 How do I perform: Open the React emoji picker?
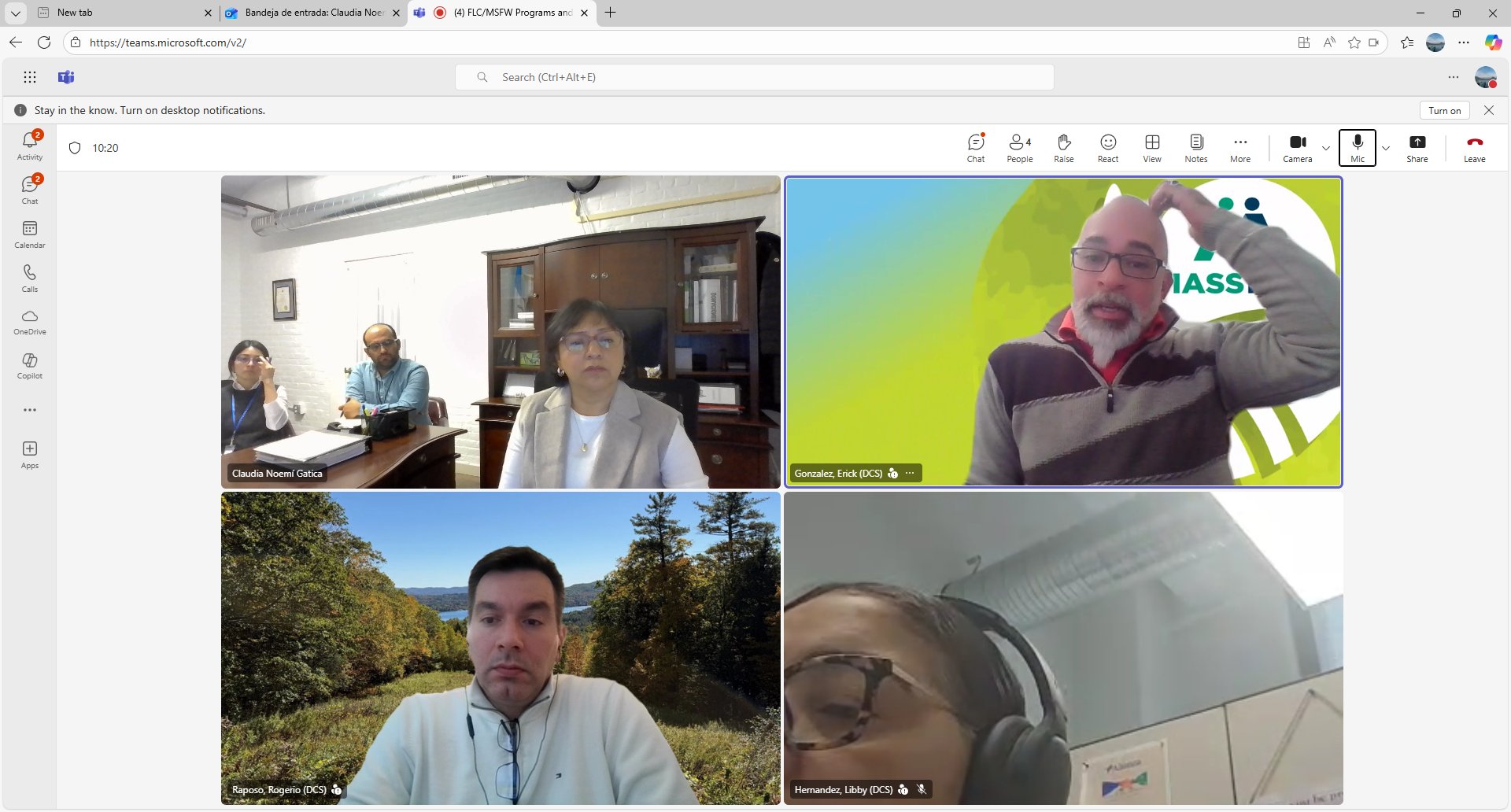tap(1107, 147)
